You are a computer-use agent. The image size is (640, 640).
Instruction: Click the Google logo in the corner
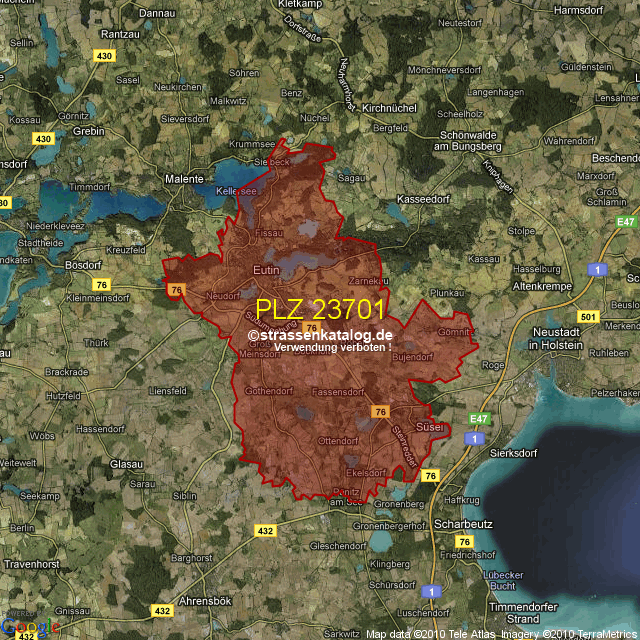[x=30, y=627]
